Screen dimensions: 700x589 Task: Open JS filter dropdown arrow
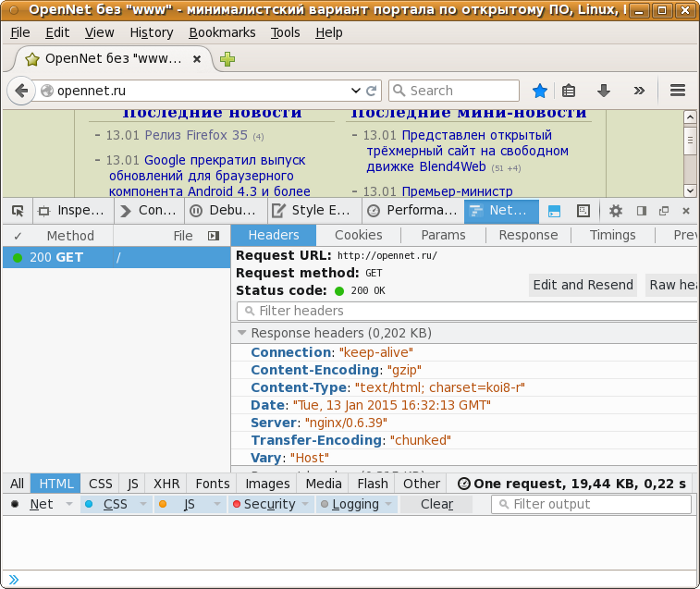217,504
